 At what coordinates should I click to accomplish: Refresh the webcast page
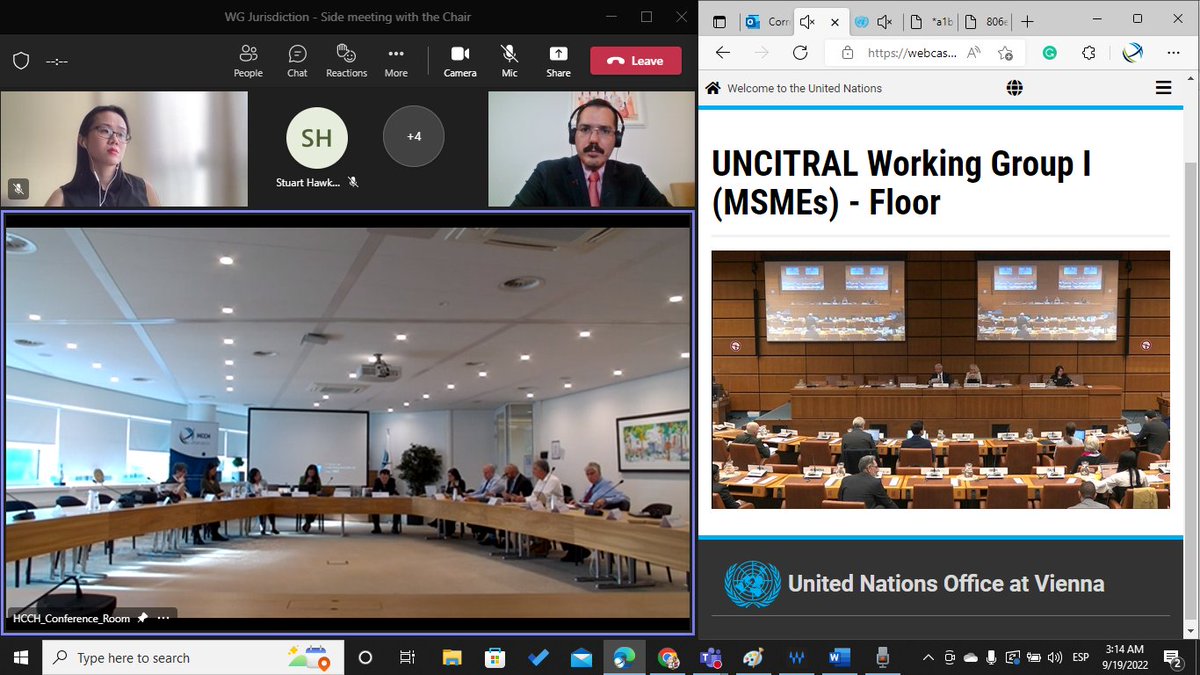click(x=800, y=53)
